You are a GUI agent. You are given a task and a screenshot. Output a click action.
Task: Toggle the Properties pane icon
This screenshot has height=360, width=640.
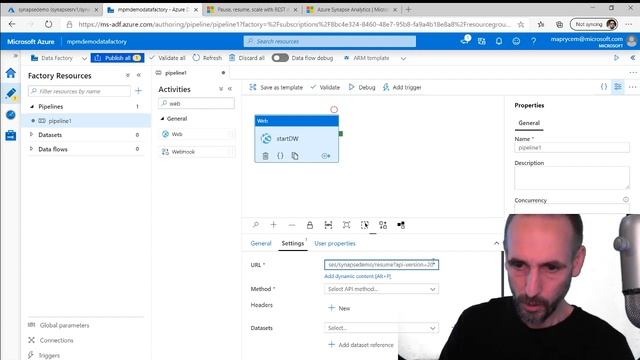(x=618, y=87)
